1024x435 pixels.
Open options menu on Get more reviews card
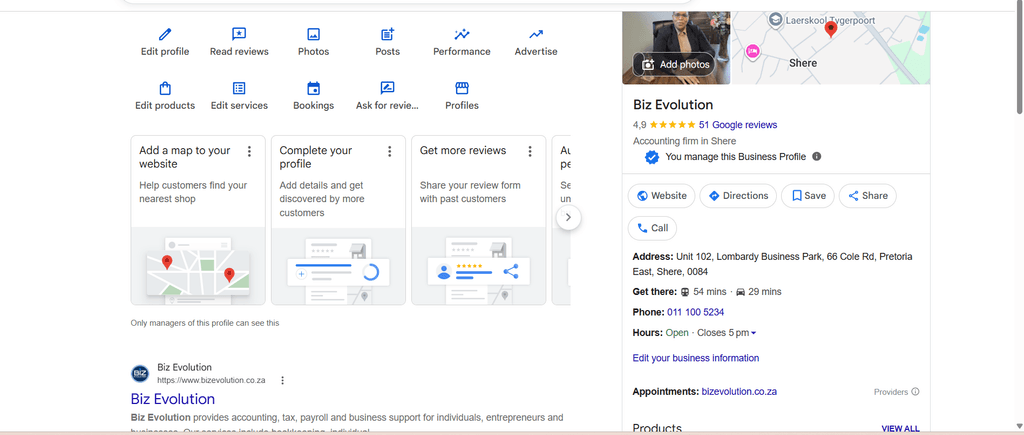click(530, 152)
